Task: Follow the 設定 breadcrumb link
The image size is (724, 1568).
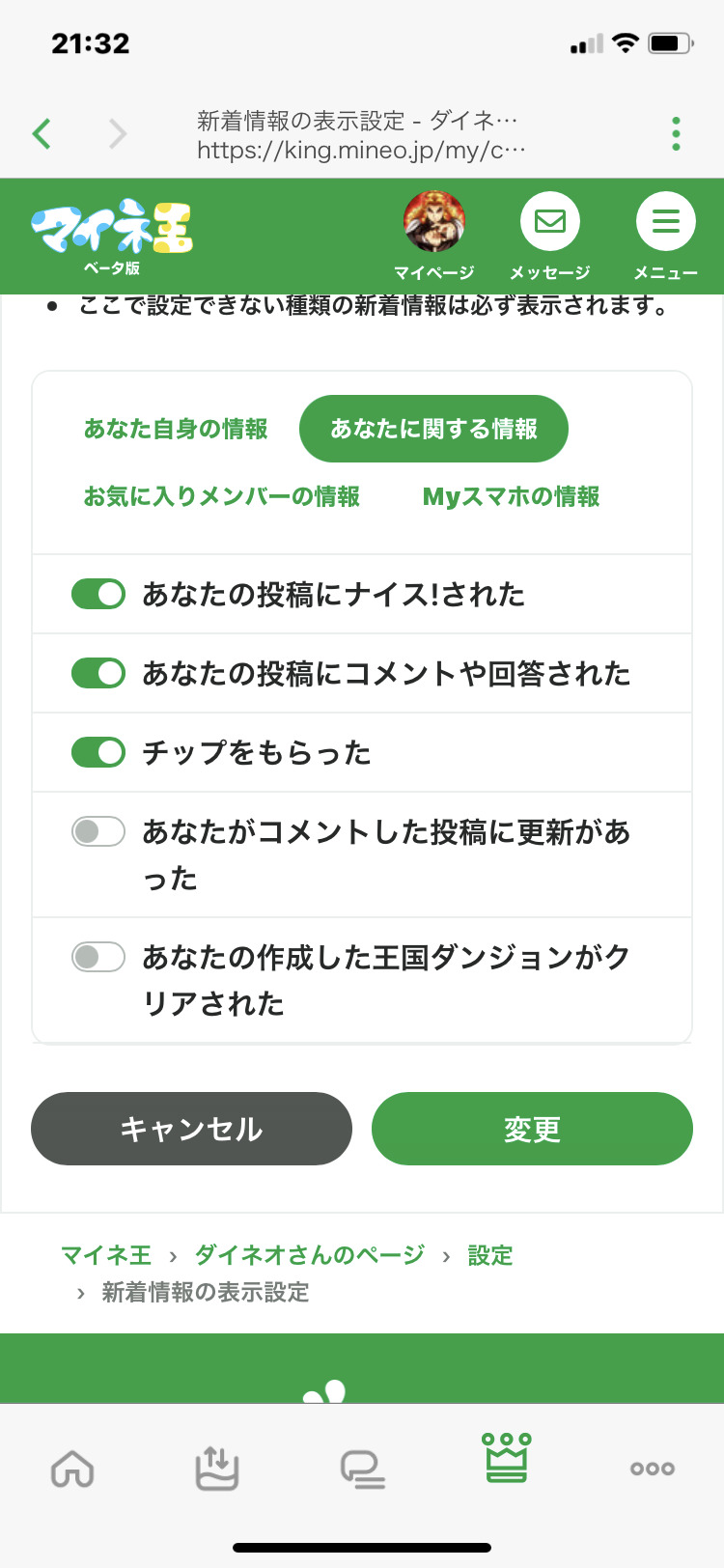Action: point(489,1255)
